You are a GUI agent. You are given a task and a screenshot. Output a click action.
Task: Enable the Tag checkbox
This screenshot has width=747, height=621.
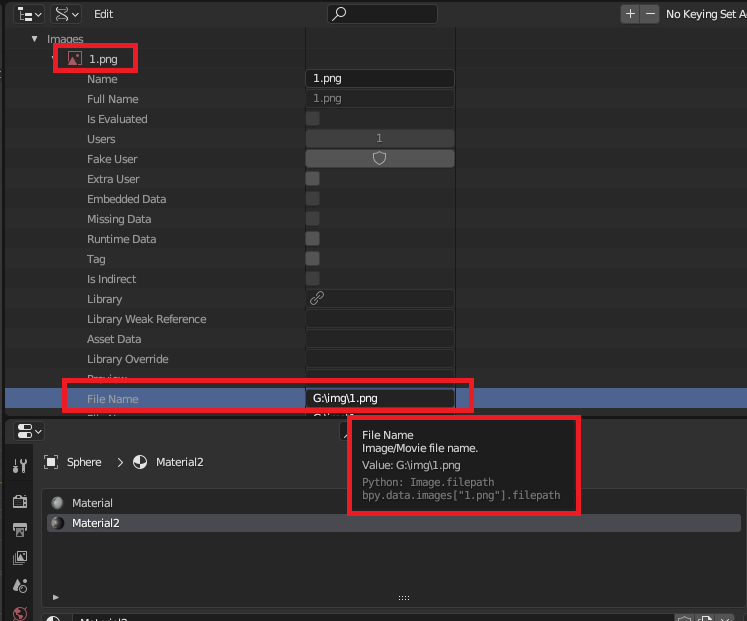313,259
